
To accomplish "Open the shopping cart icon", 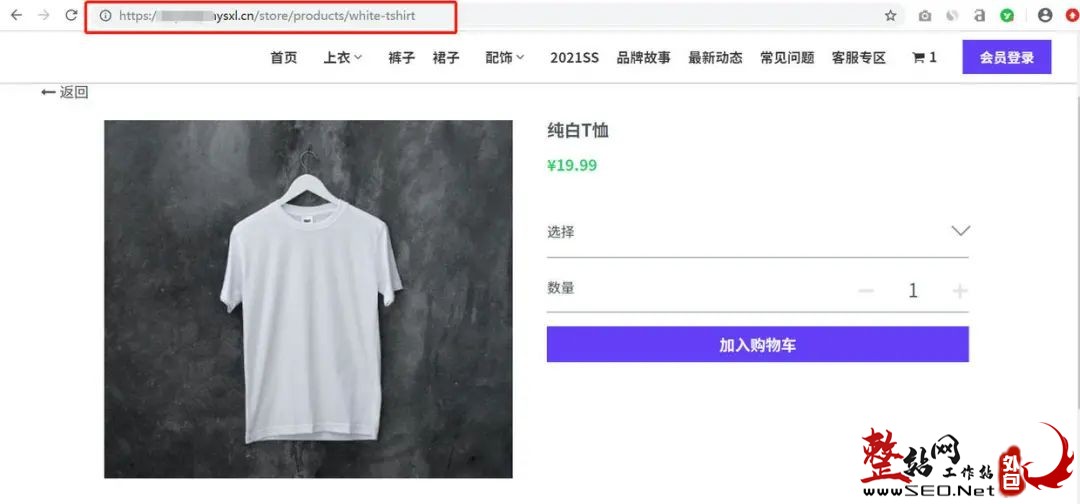I will click(917, 58).
